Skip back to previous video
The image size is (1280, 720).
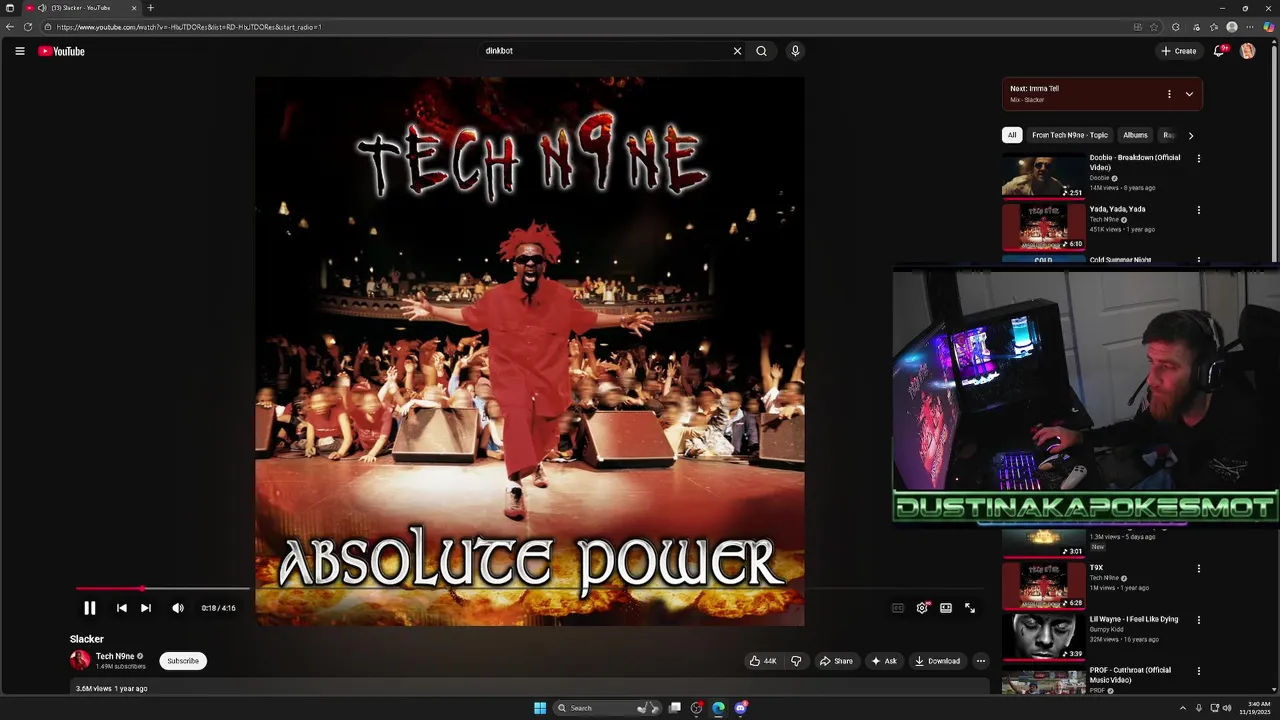(x=122, y=608)
